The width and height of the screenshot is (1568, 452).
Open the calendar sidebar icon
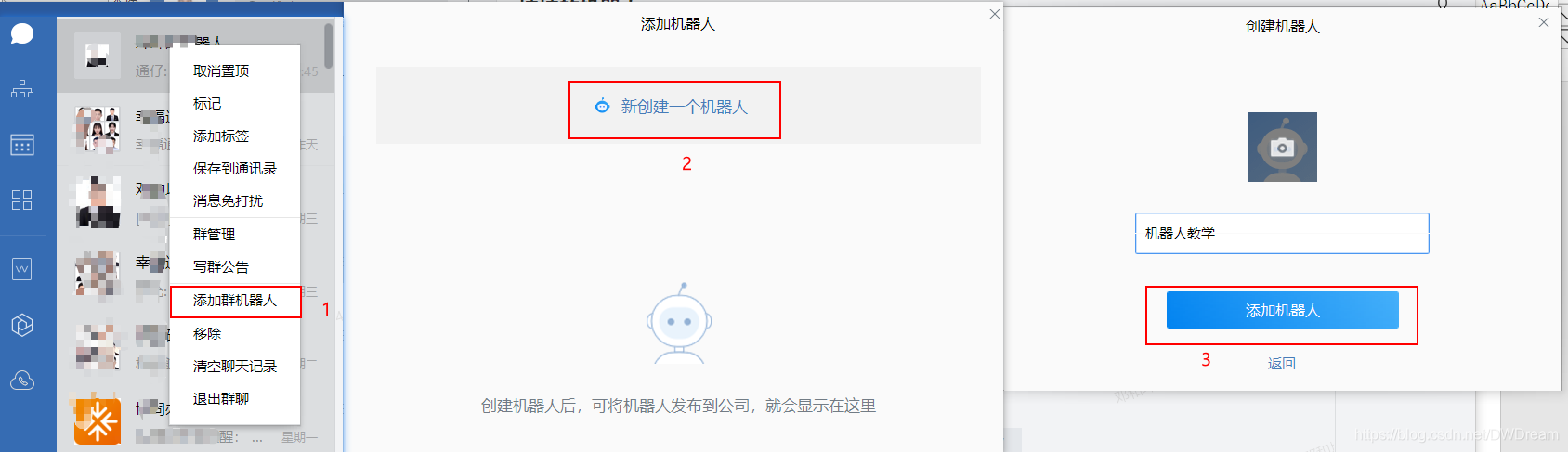pos(22,145)
